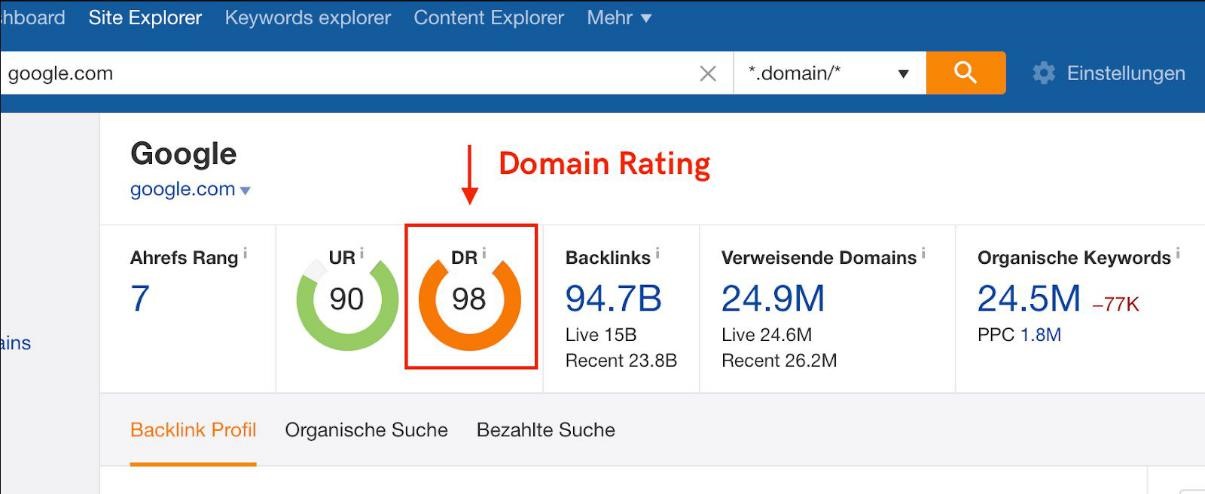Open Ahrefs rank value 7

(140, 298)
